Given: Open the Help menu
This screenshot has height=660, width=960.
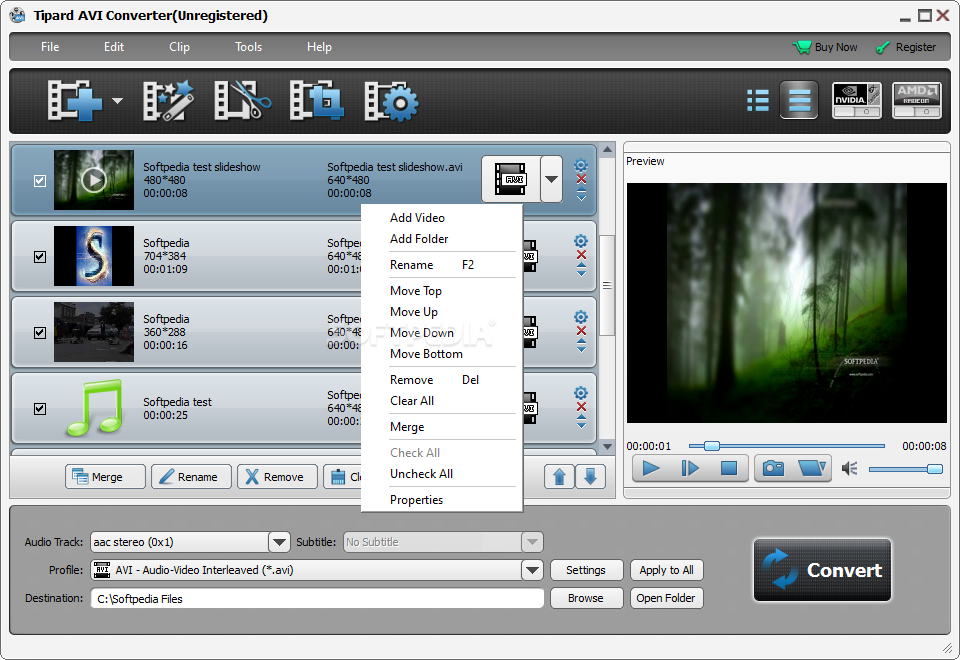Looking at the screenshot, I should (319, 47).
